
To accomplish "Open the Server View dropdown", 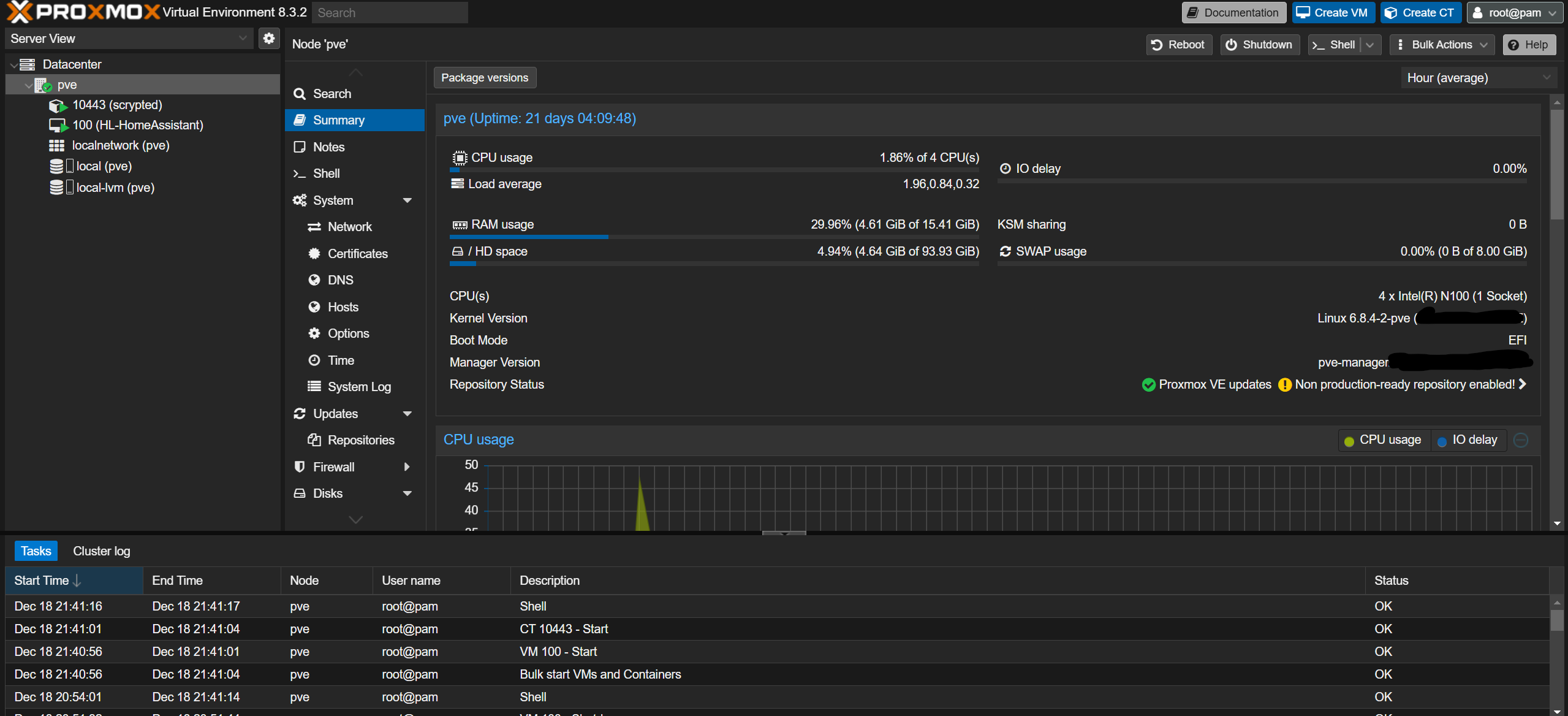I will pos(129,39).
